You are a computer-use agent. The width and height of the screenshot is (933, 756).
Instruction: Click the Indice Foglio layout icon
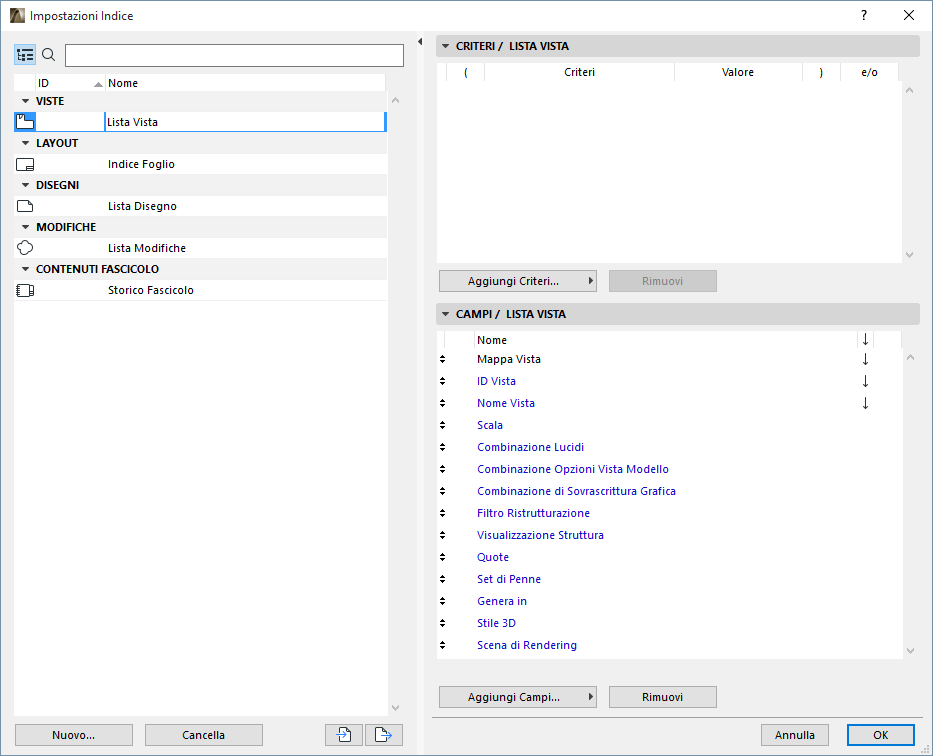pyautogui.click(x=24, y=163)
